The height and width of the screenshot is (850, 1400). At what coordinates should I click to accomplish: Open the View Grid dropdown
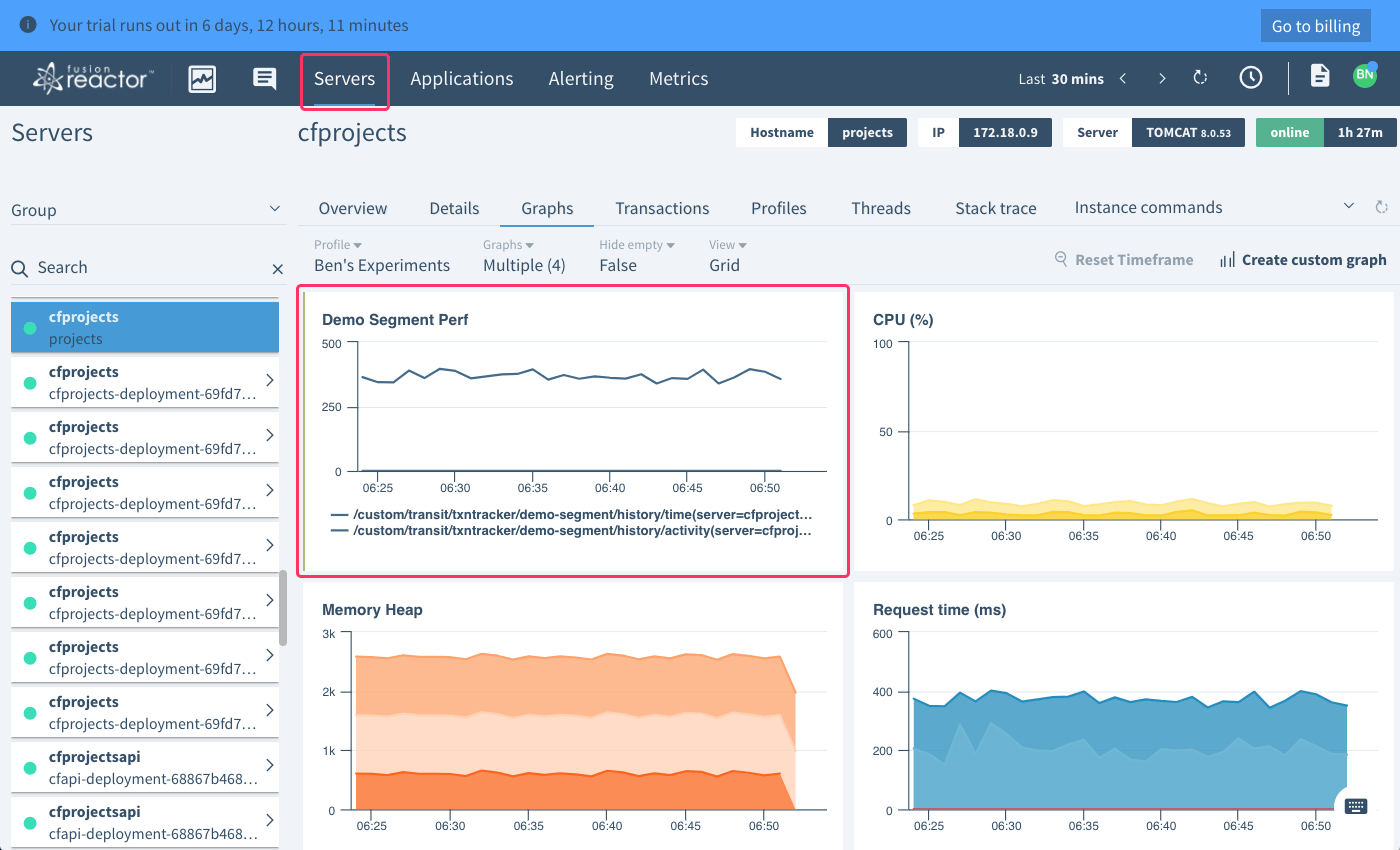[728, 256]
